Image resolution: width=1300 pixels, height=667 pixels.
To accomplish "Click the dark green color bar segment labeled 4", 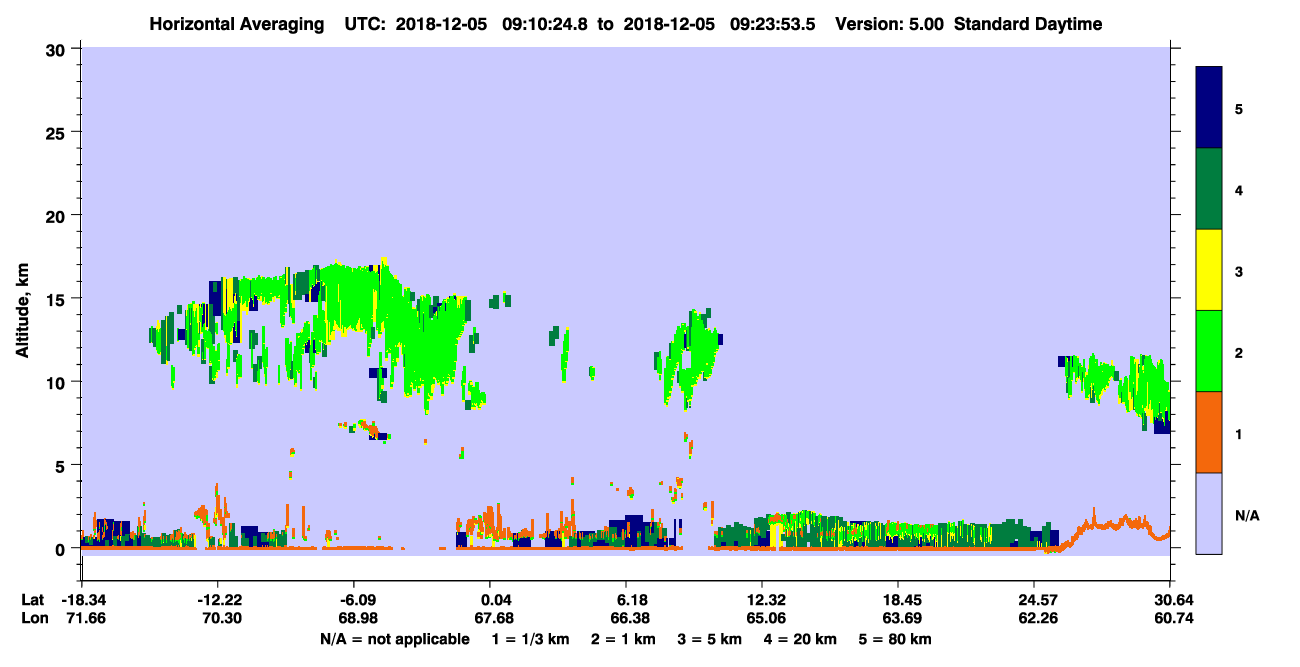I will [x=1209, y=189].
